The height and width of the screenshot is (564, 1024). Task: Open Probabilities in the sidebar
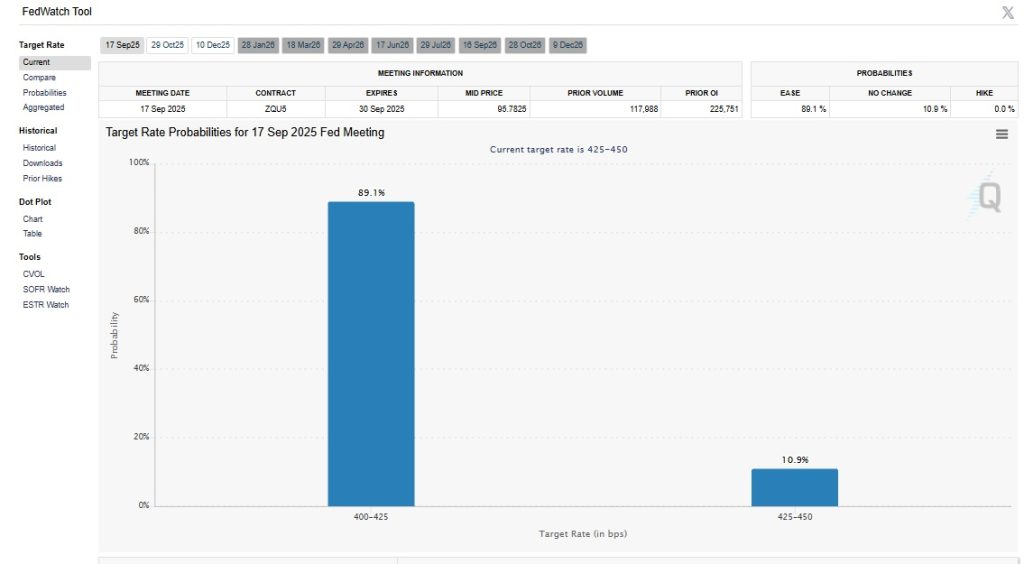click(45, 92)
